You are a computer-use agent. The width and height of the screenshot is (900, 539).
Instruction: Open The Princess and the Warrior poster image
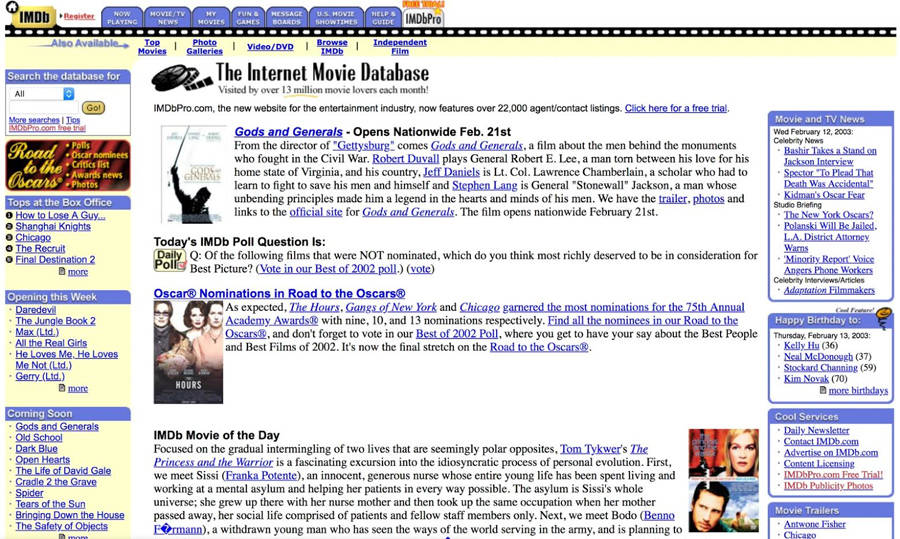click(723, 480)
